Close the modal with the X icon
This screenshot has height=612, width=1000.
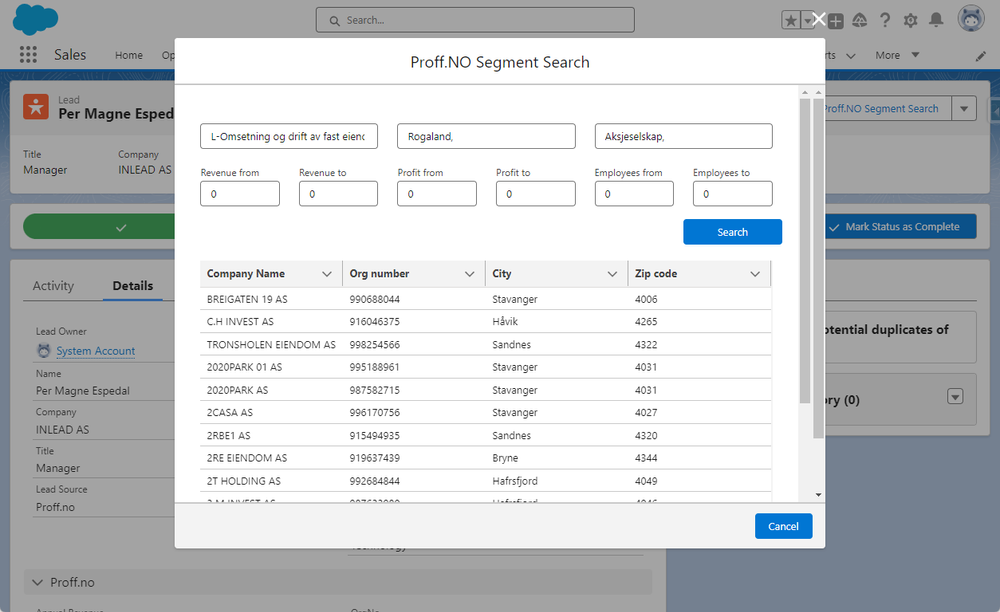pos(819,20)
